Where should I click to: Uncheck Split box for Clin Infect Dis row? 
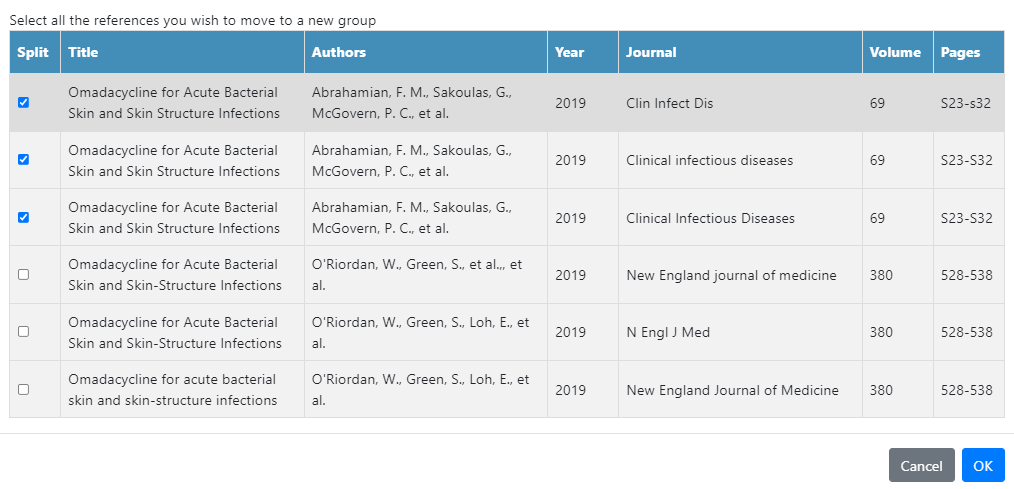point(23,102)
